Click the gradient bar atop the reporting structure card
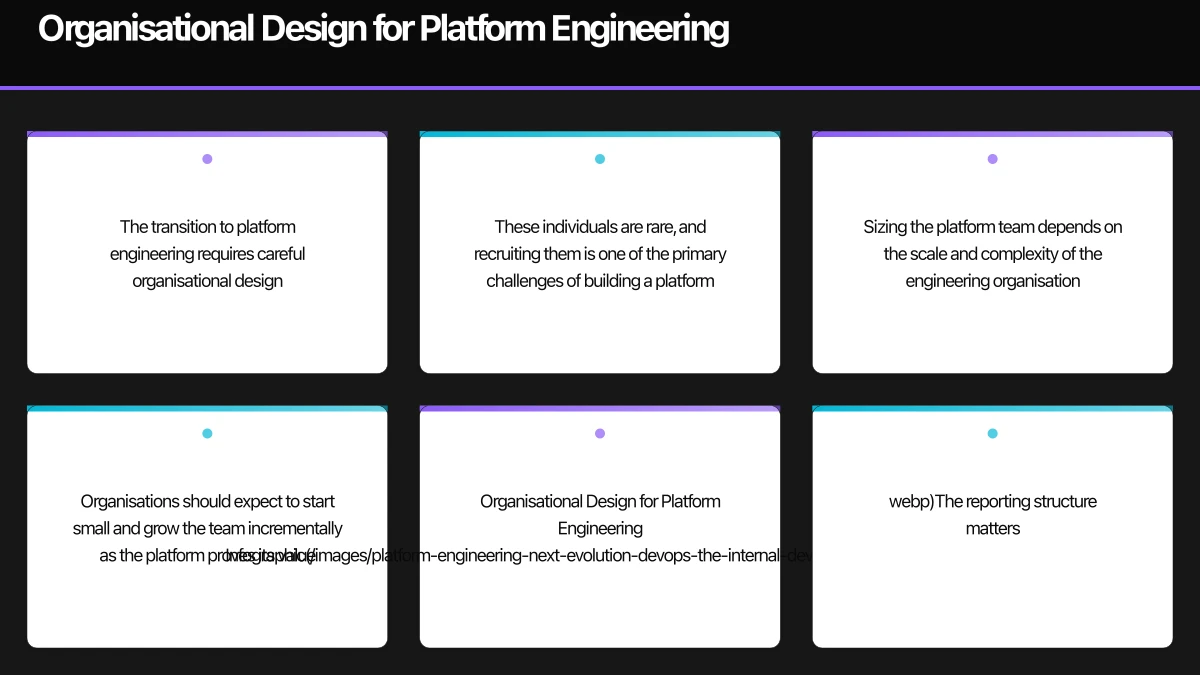The width and height of the screenshot is (1200, 675). [992, 408]
